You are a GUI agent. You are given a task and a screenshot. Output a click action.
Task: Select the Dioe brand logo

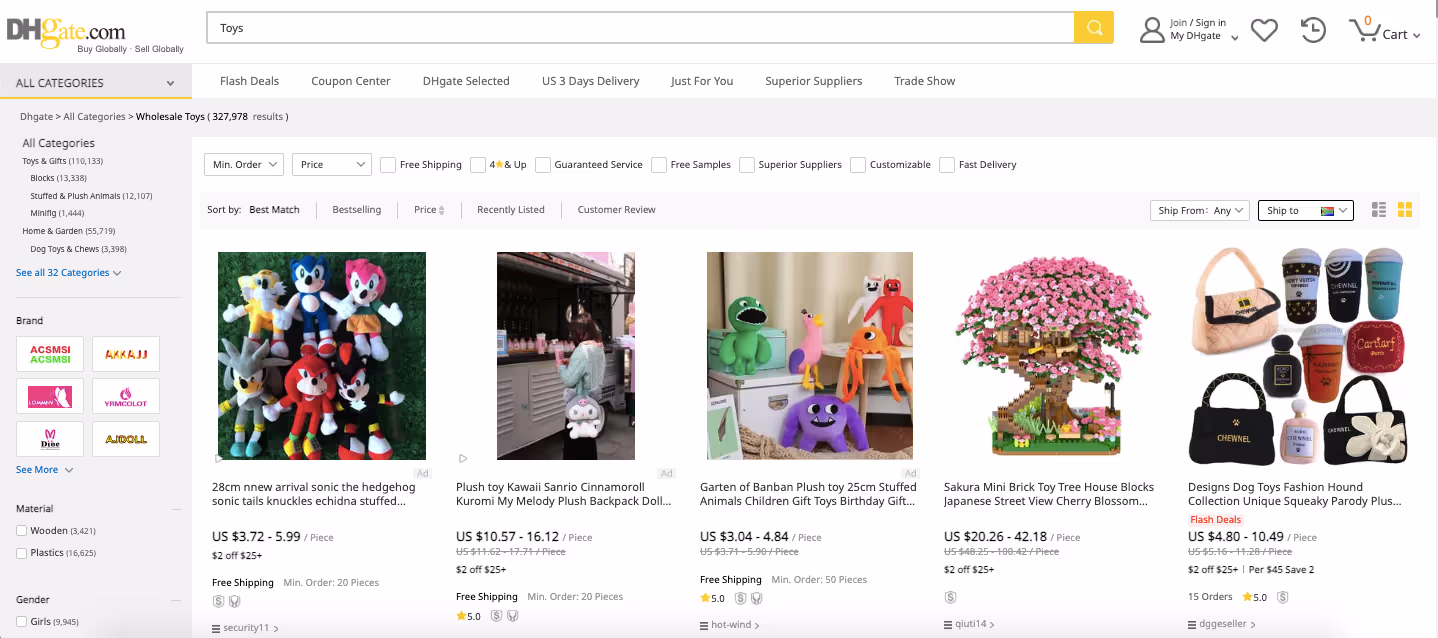[50, 439]
